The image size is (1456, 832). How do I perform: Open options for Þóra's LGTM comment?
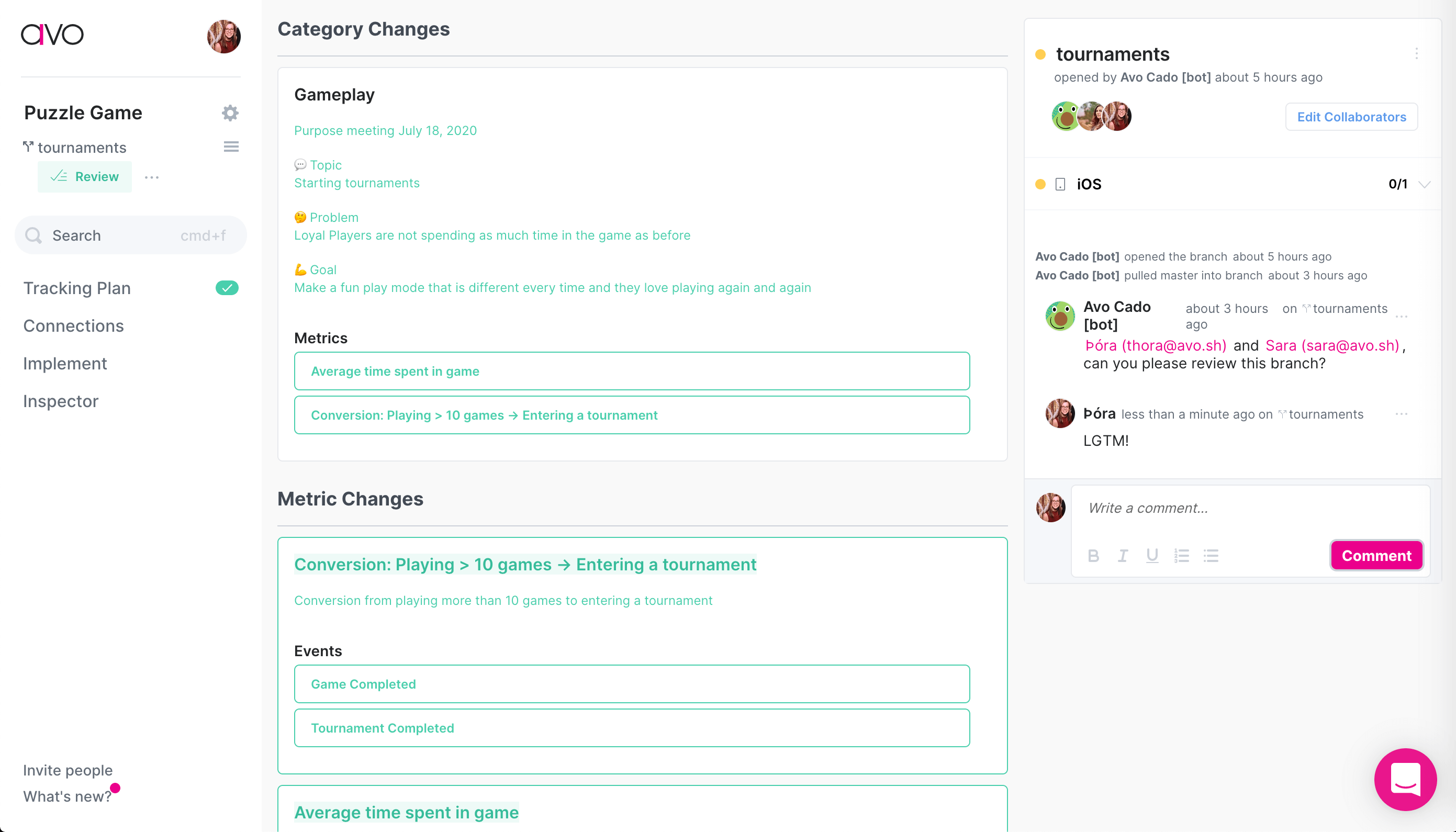pyautogui.click(x=1402, y=414)
